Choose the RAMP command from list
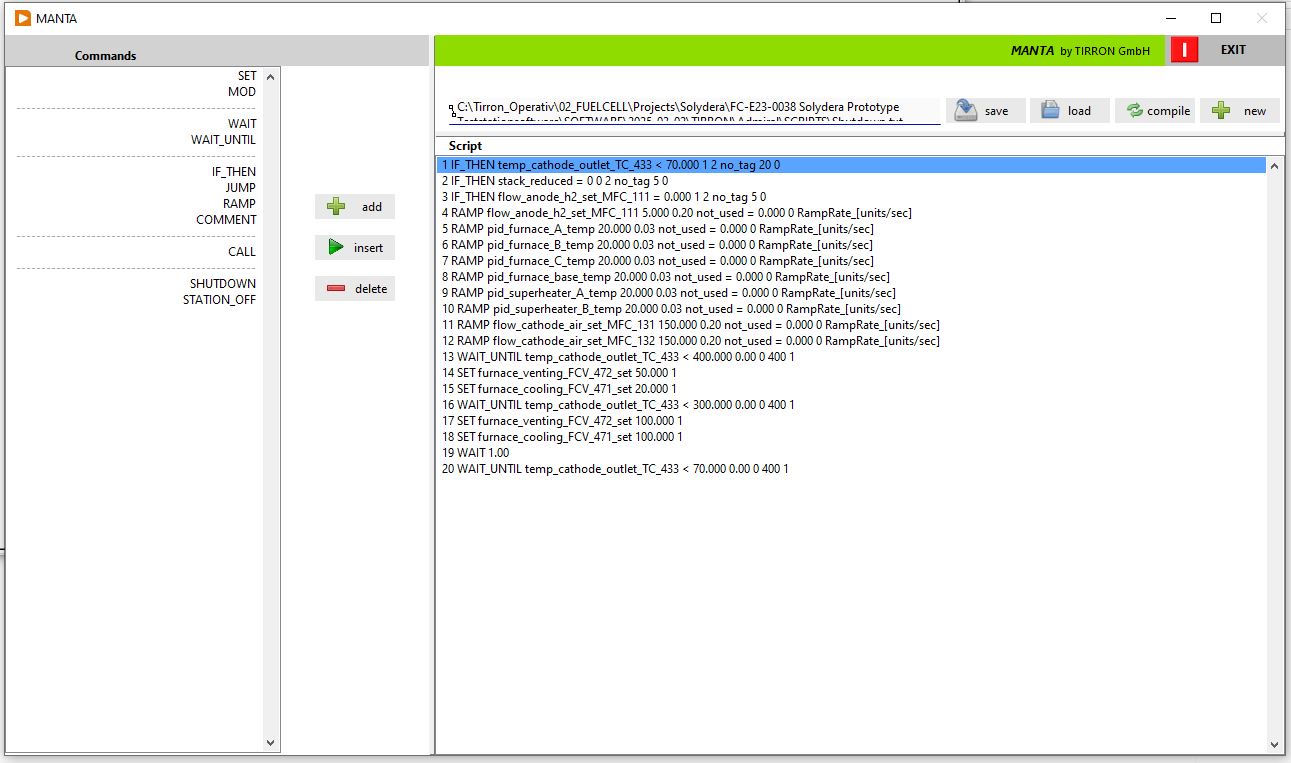The width and height of the screenshot is (1291, 763). (239, 204)
